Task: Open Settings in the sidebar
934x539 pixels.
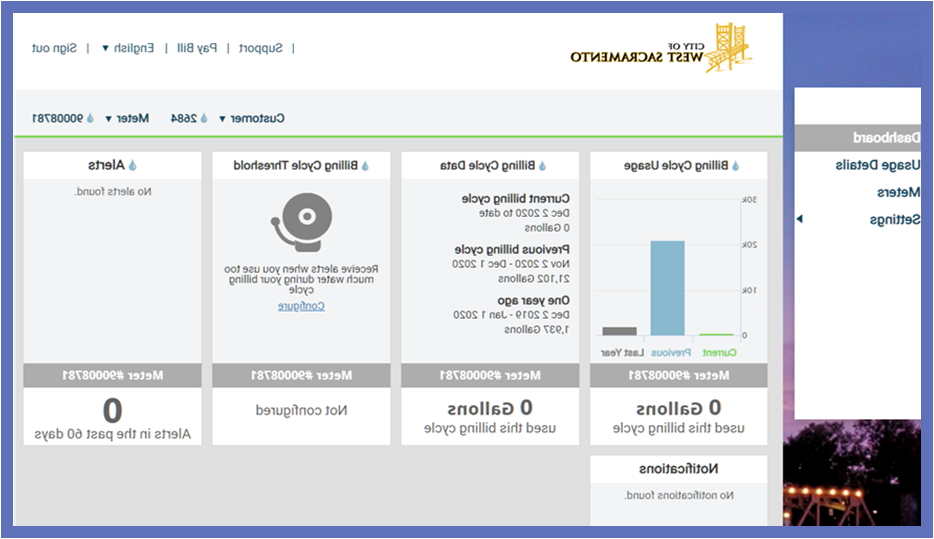Action: tap(895, 219)
